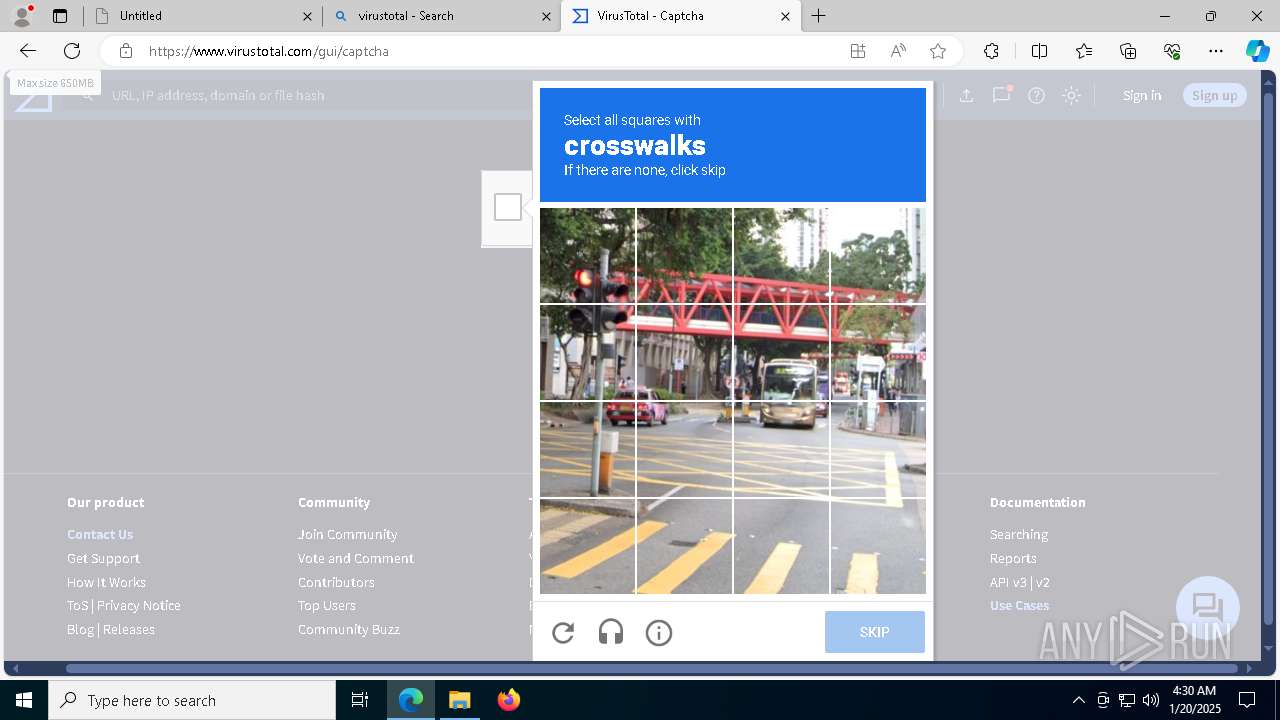The height and width of the screenshot is (720, 1280).
Task: Click Sign in link
Action: point(1142,95)
